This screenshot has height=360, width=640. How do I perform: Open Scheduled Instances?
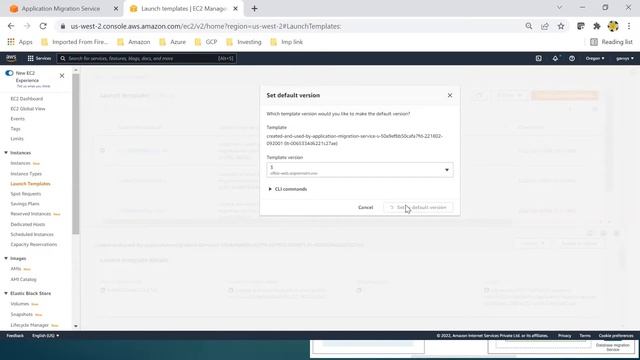point(32,234)
